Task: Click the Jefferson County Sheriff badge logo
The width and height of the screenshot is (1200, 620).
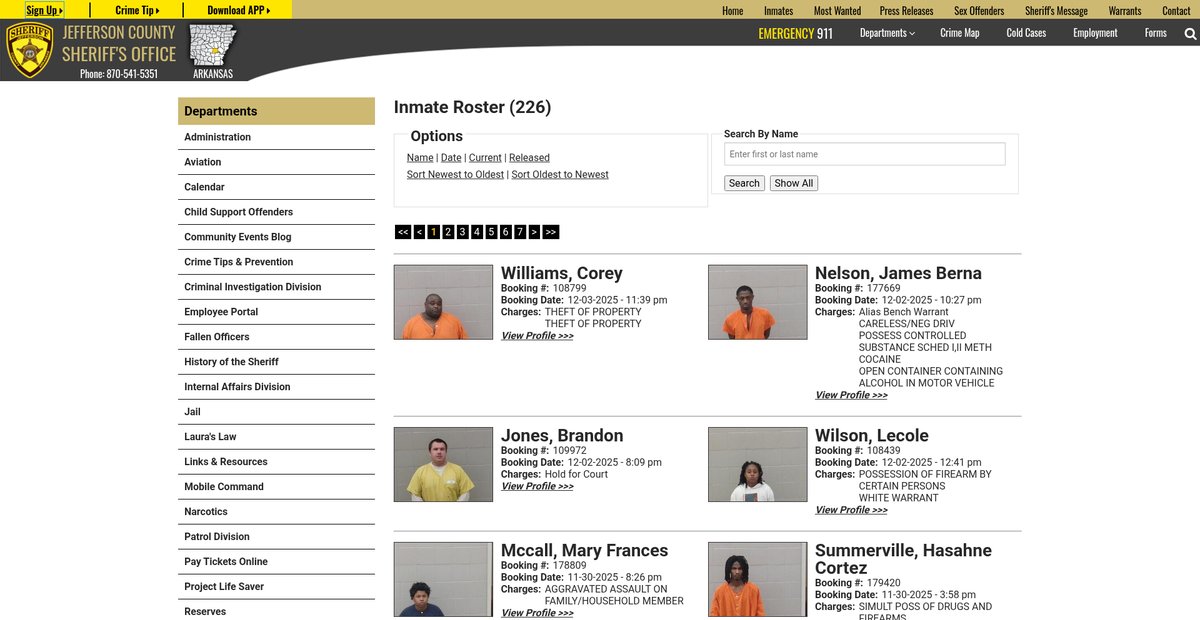Action: tap(30, 50)
